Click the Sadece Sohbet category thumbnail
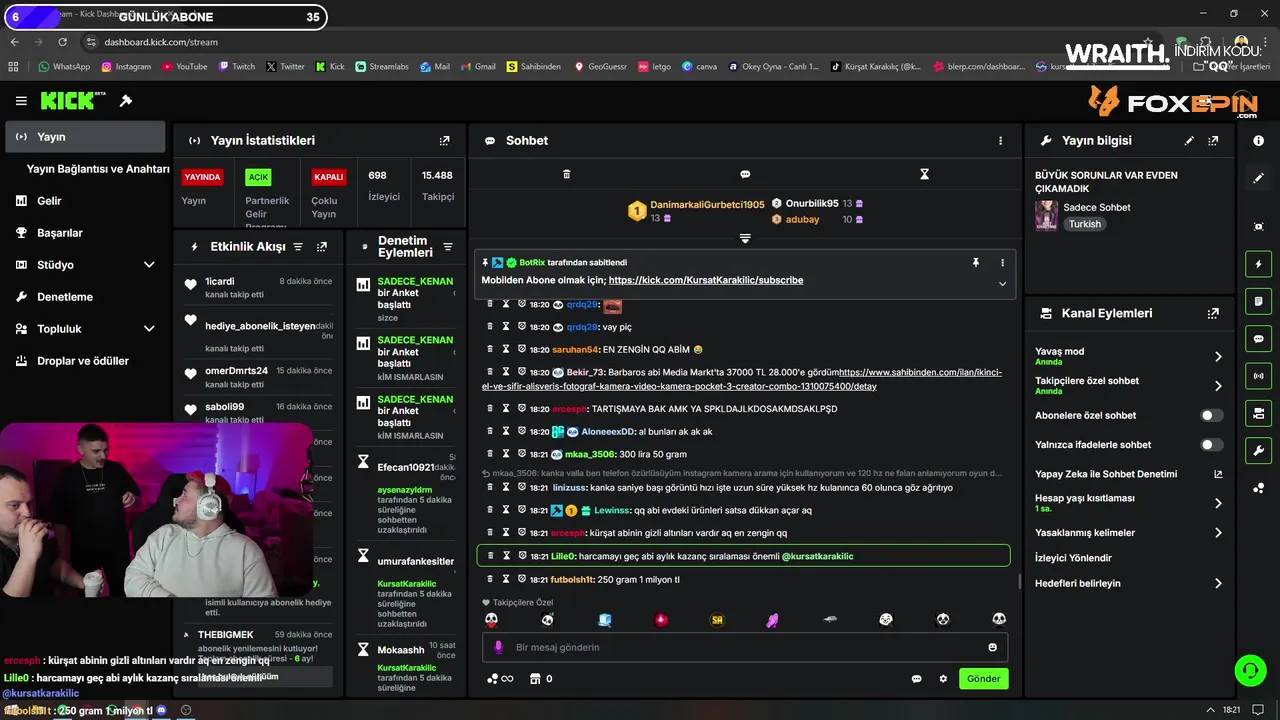 pos(1046,215)
